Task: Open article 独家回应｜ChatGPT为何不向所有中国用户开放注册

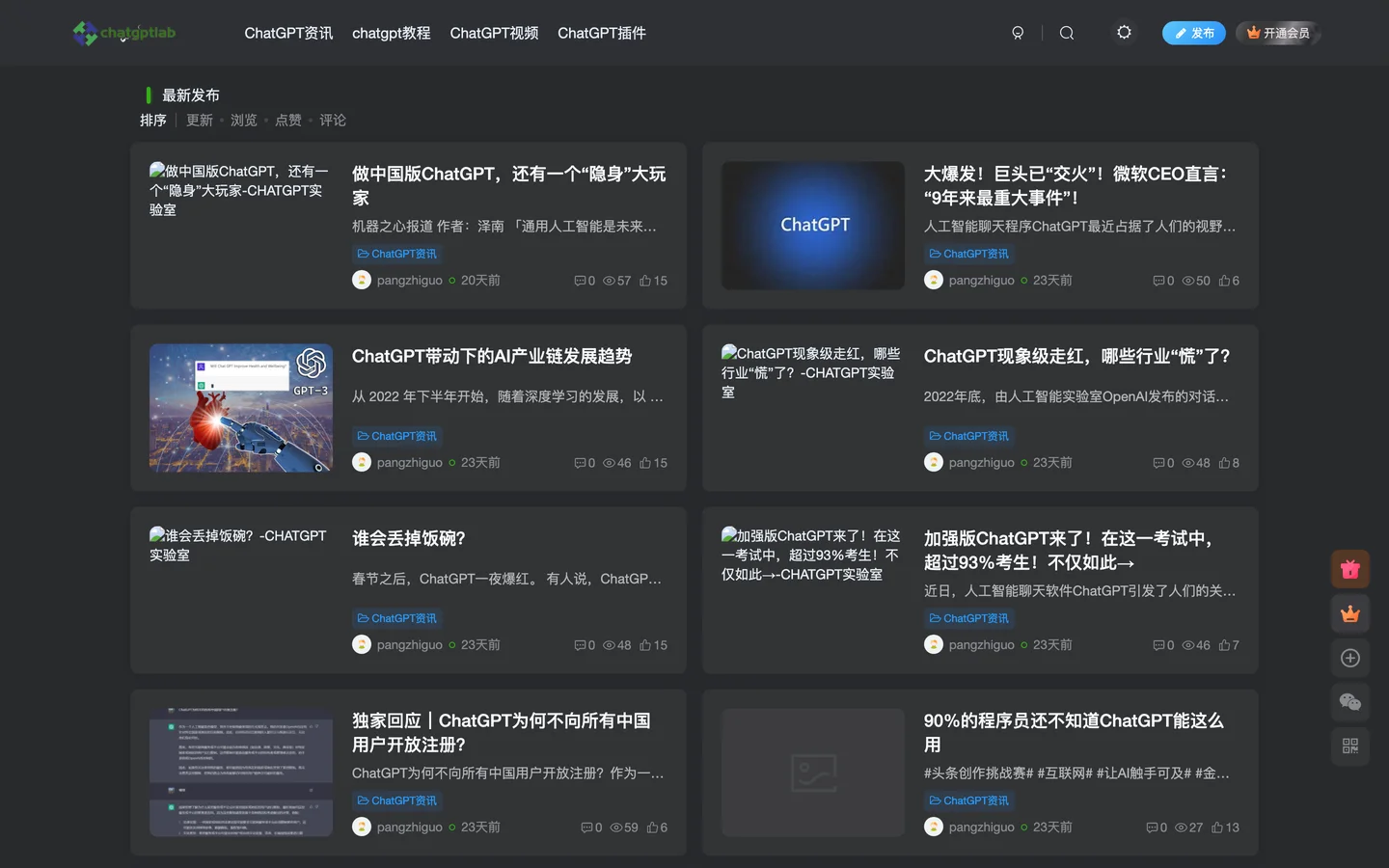Action: coord(502,732)
